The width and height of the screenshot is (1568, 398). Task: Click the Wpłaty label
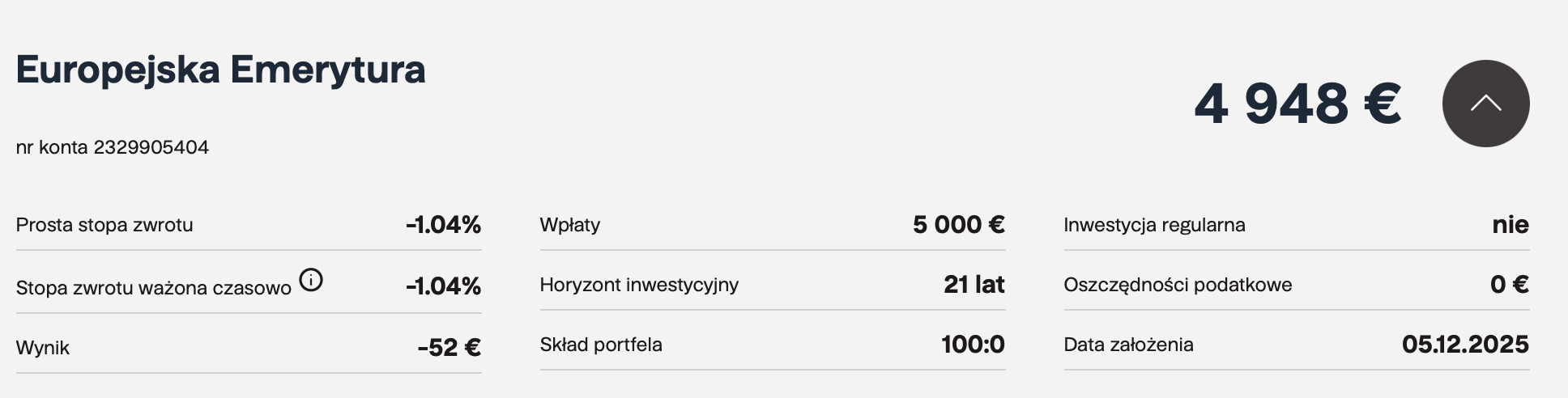click(570, 225)
